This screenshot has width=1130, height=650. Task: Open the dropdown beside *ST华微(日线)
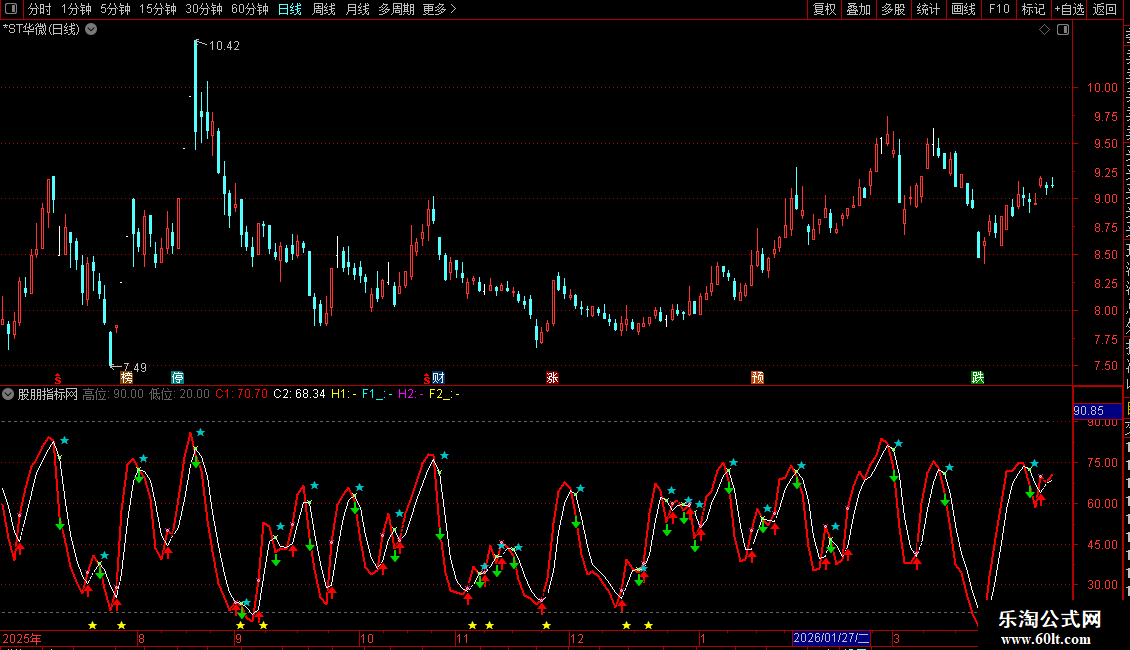[x=92, y=30]
